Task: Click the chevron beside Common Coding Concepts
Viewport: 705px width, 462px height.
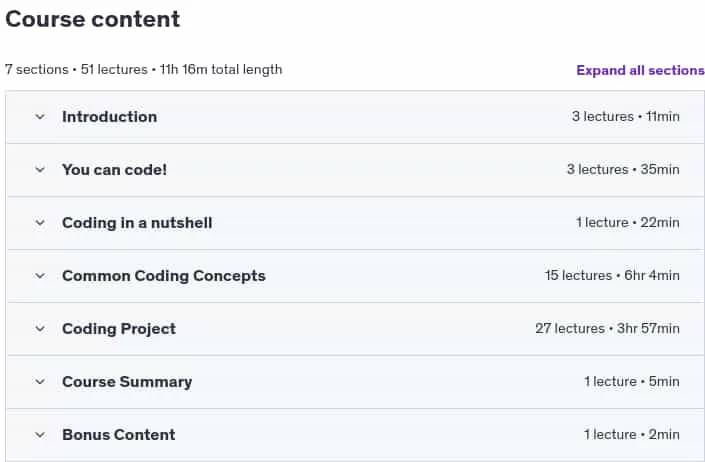Action: pos(40,276)
